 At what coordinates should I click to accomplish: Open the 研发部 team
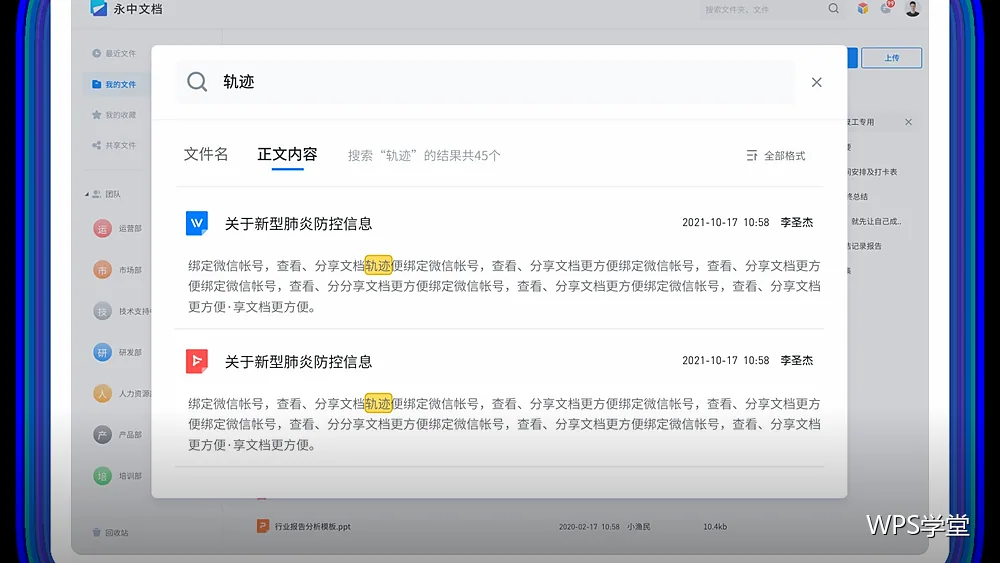pyautogui.click(x=118, y=352)
